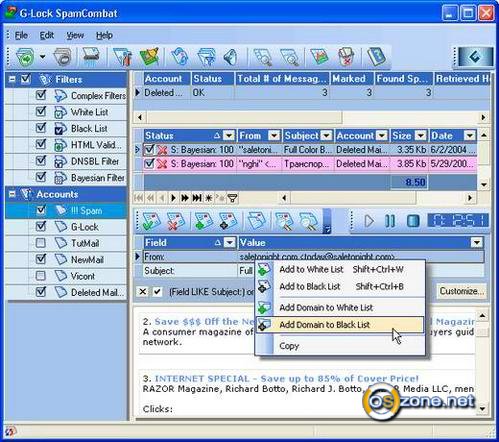Click the Customize... button
Viewport: 499px width, 442px height.
[x=461, y=291]
